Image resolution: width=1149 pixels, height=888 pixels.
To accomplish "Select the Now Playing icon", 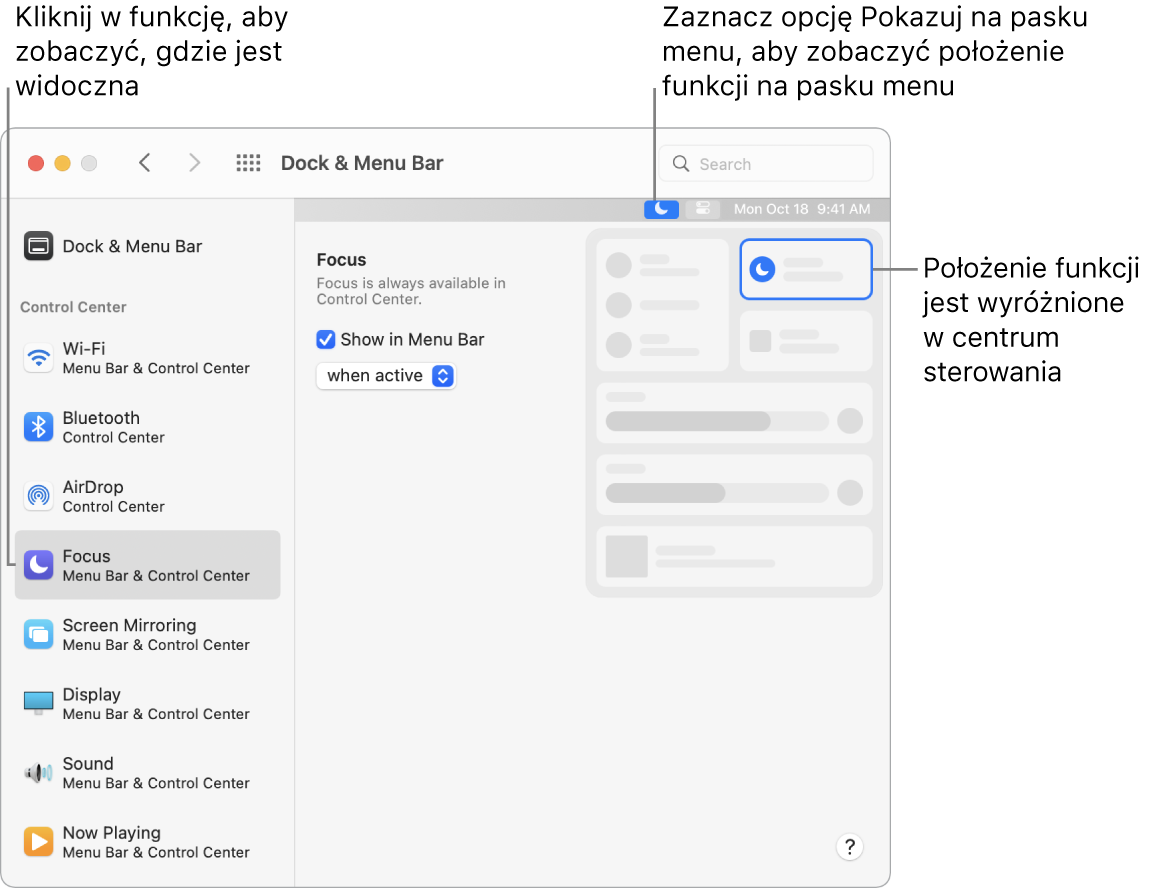I will [x=38, y=842].
